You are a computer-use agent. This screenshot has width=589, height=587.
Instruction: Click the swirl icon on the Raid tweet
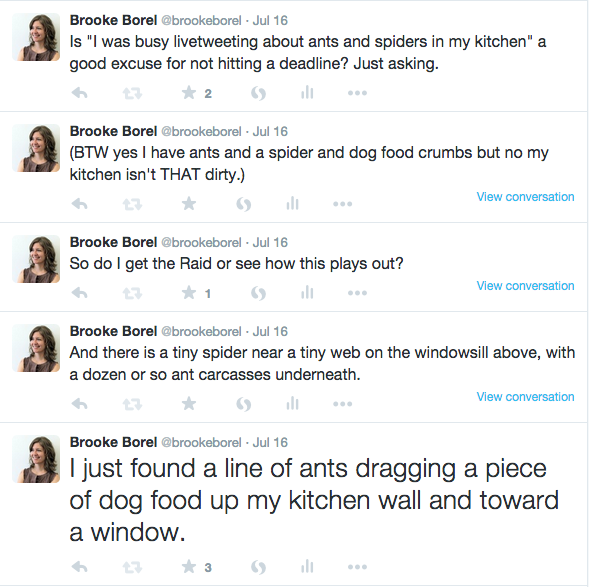point(258,293)
